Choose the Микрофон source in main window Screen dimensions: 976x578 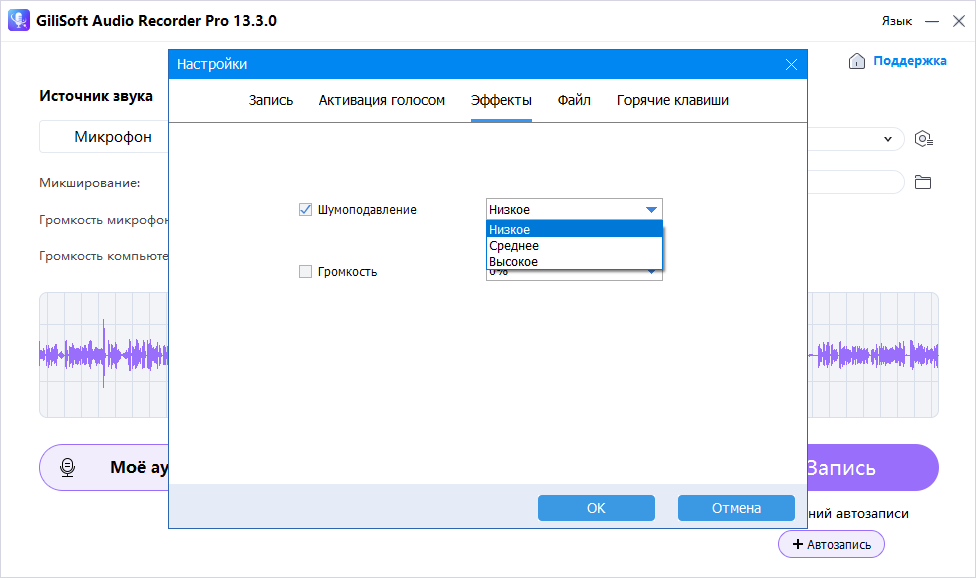coord(104,137)
